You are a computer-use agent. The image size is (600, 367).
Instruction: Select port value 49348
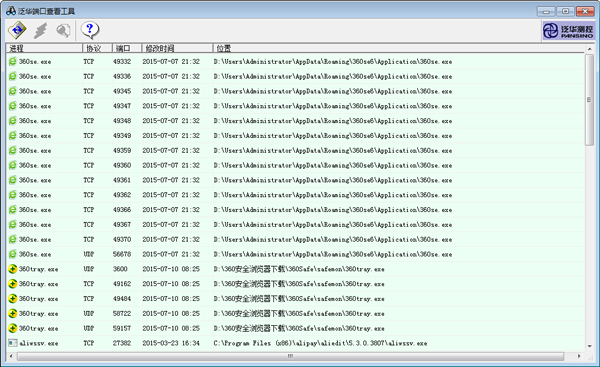122,121
